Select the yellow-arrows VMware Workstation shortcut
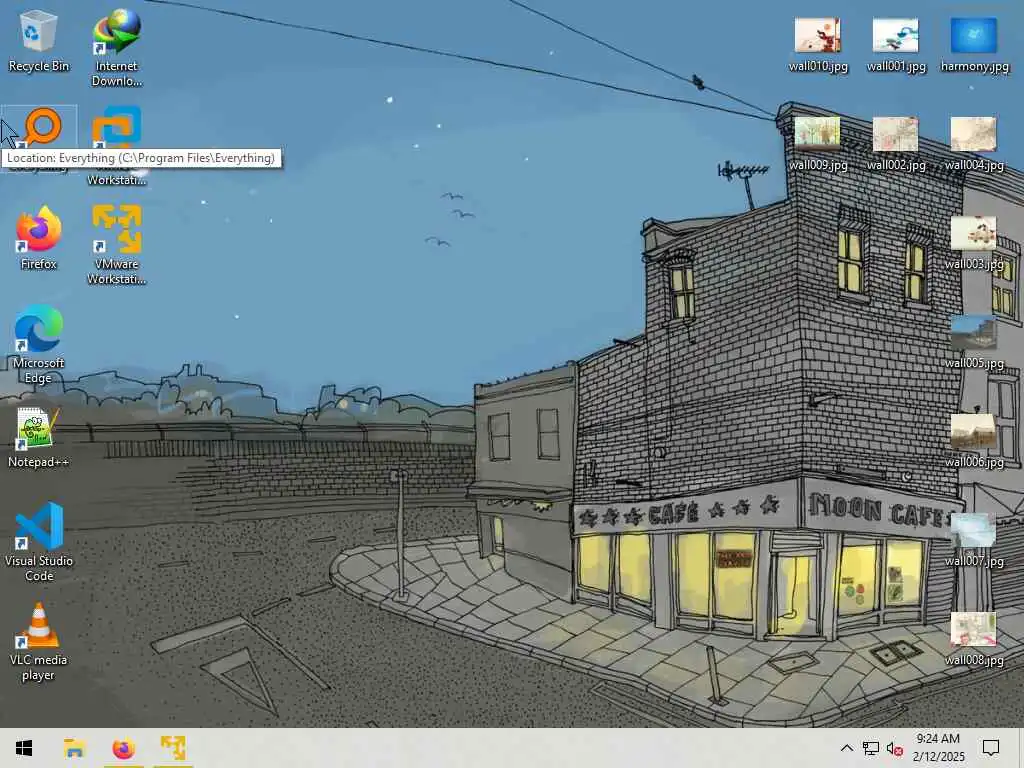The height and width of the screenshot is (768, 1024). tap(116, 245)
